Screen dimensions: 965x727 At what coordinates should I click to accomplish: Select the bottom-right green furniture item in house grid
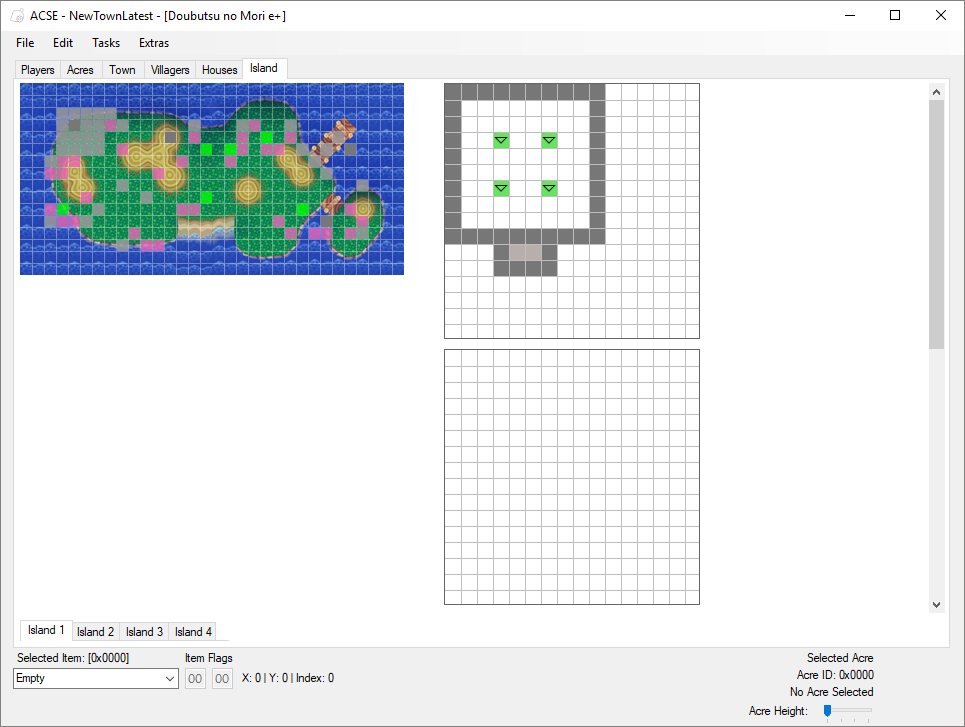coord(550,188)
